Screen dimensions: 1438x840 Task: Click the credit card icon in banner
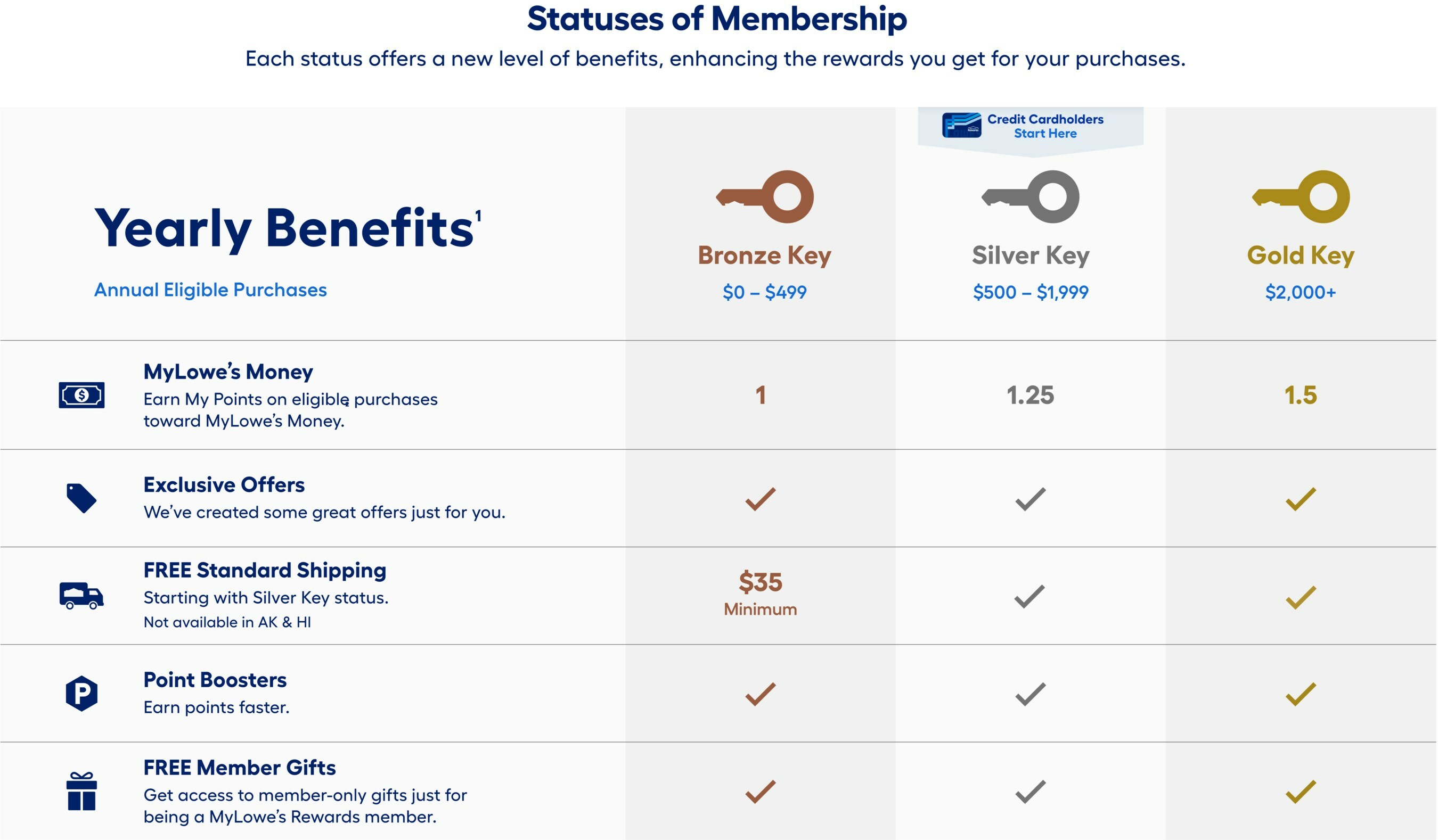coord(961,126)
